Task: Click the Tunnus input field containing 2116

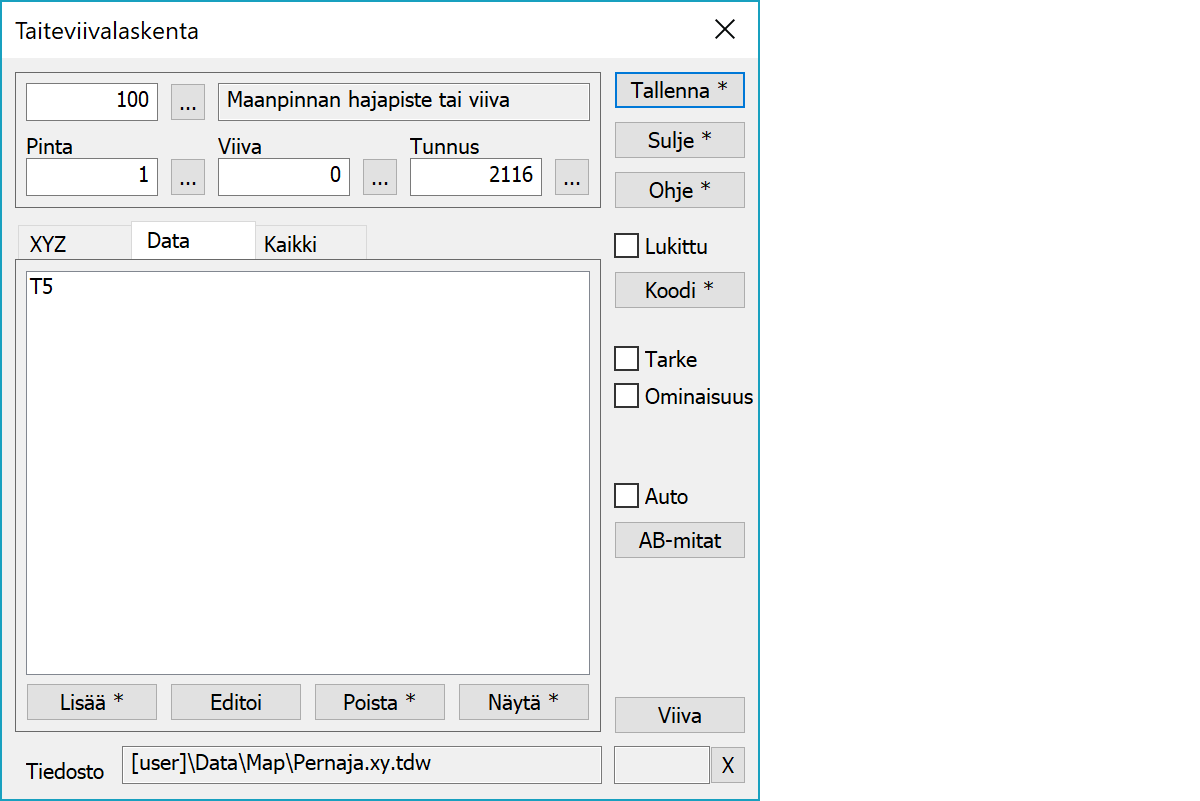Action: pos(476,177)
